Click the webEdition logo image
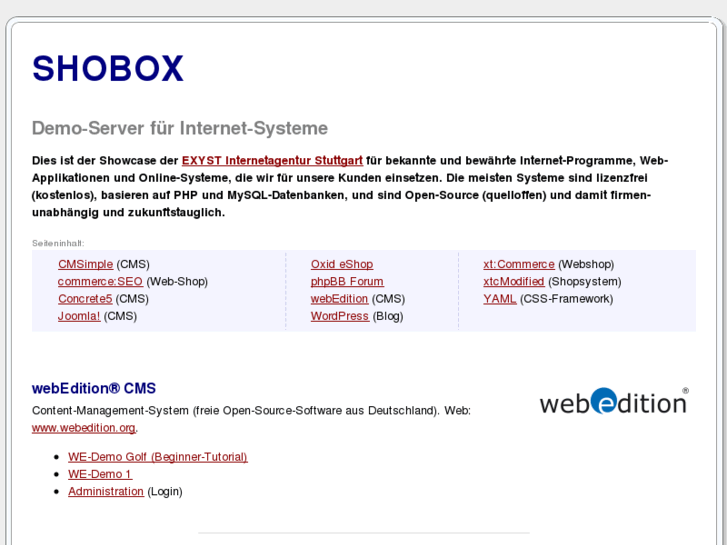Screen dimensions: 727x545 pyautogui.click(x=614, y=401)
